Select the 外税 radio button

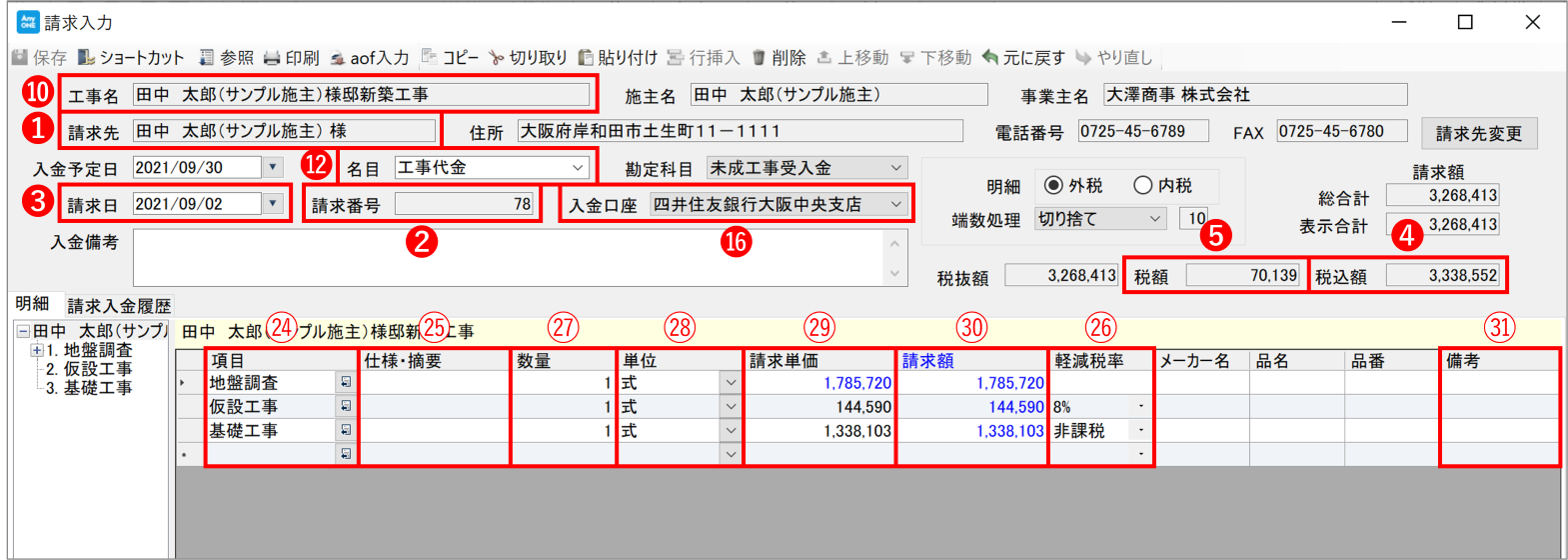click(1053, 185)
